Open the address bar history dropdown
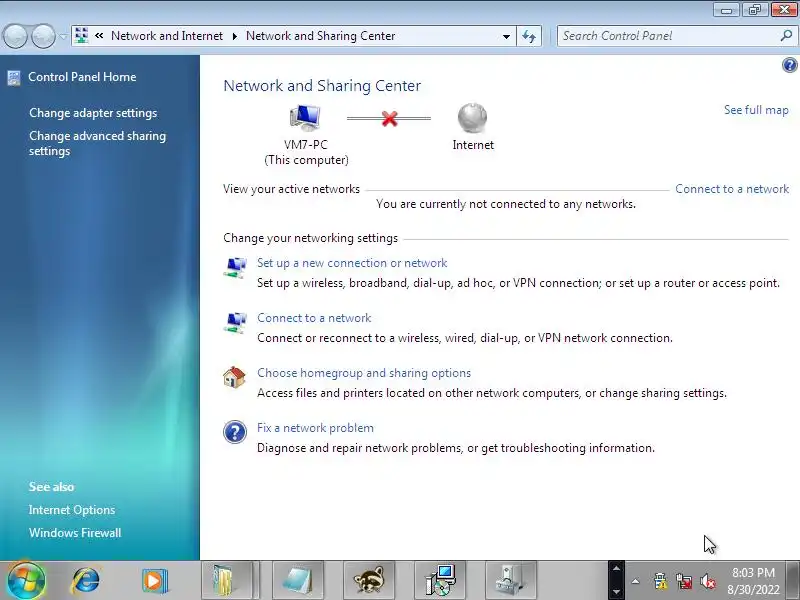Screen dimensions: 800x600 (506, 36)
